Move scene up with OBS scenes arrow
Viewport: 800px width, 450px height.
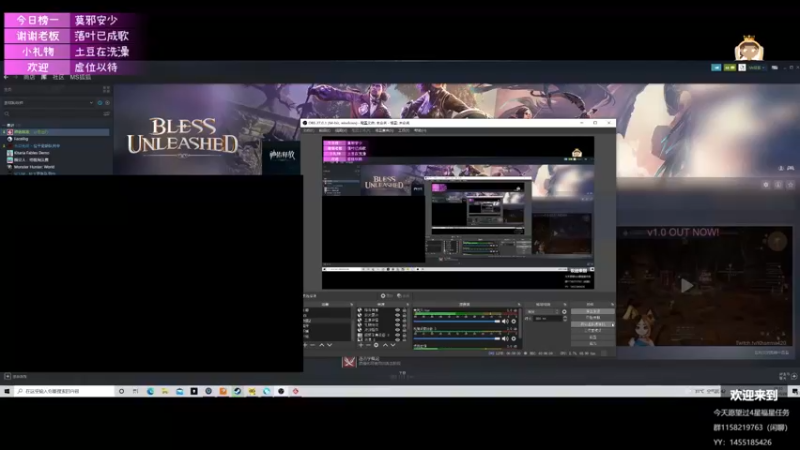[321, 345]
